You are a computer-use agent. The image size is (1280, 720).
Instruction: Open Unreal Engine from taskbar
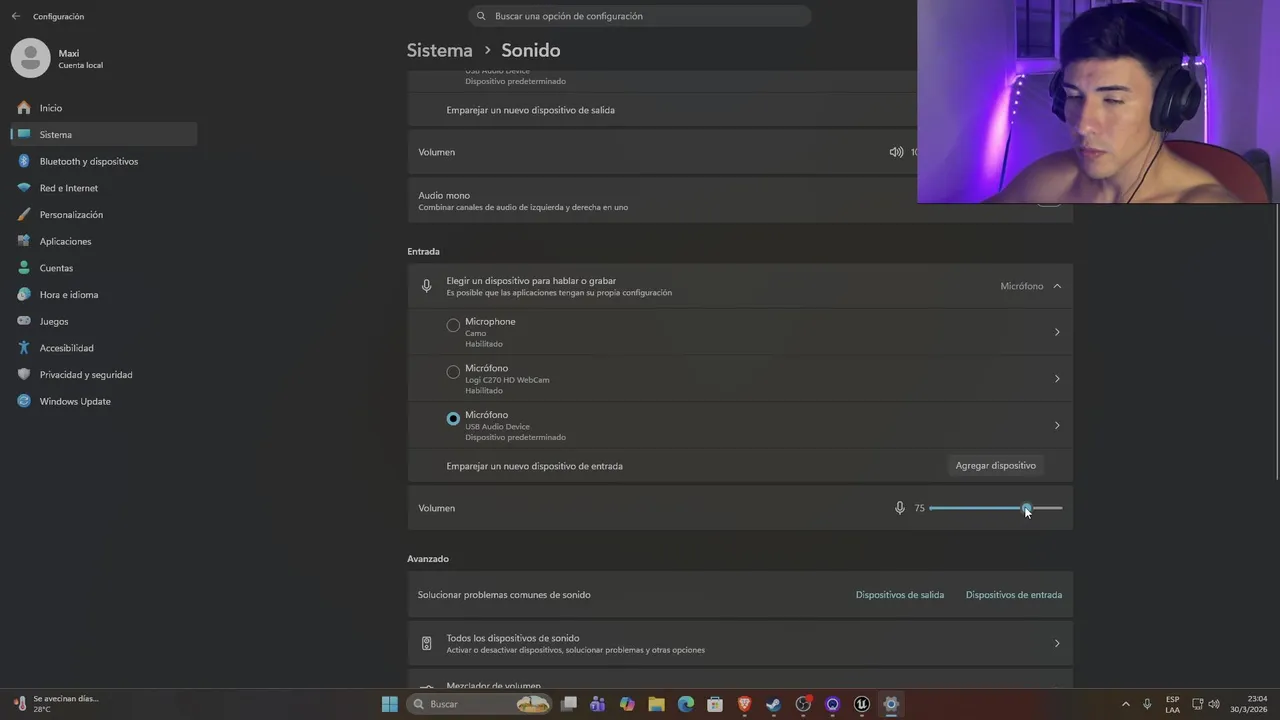[x=862, y=704]
